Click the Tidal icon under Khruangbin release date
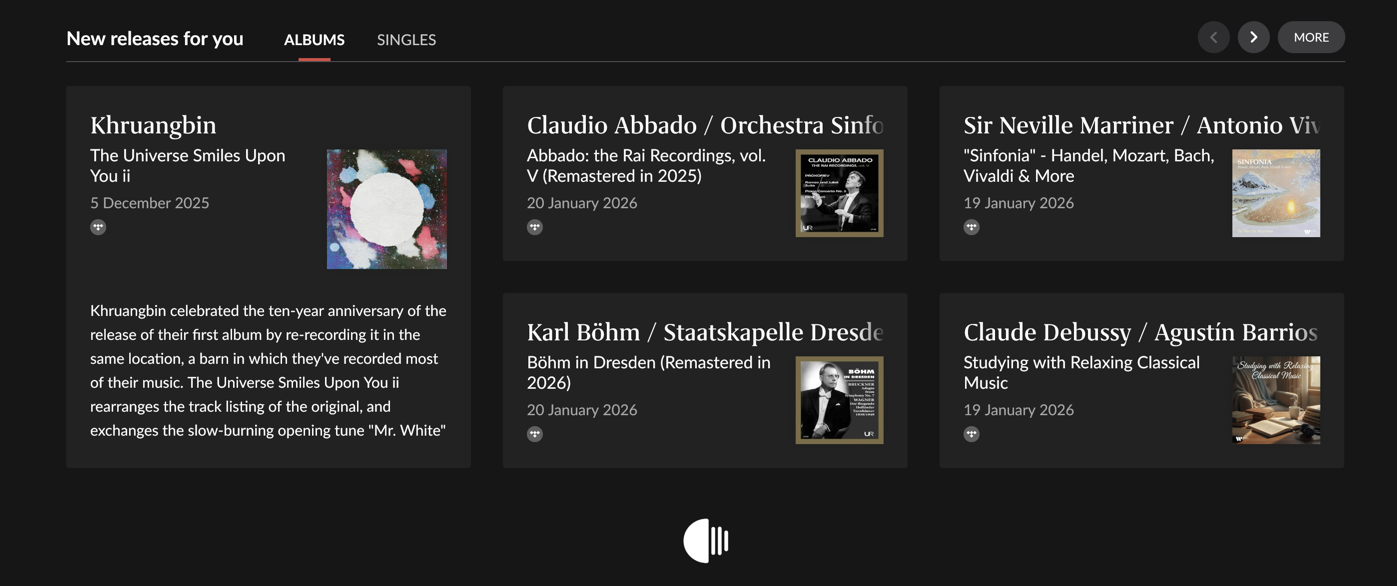 point(98,227)
